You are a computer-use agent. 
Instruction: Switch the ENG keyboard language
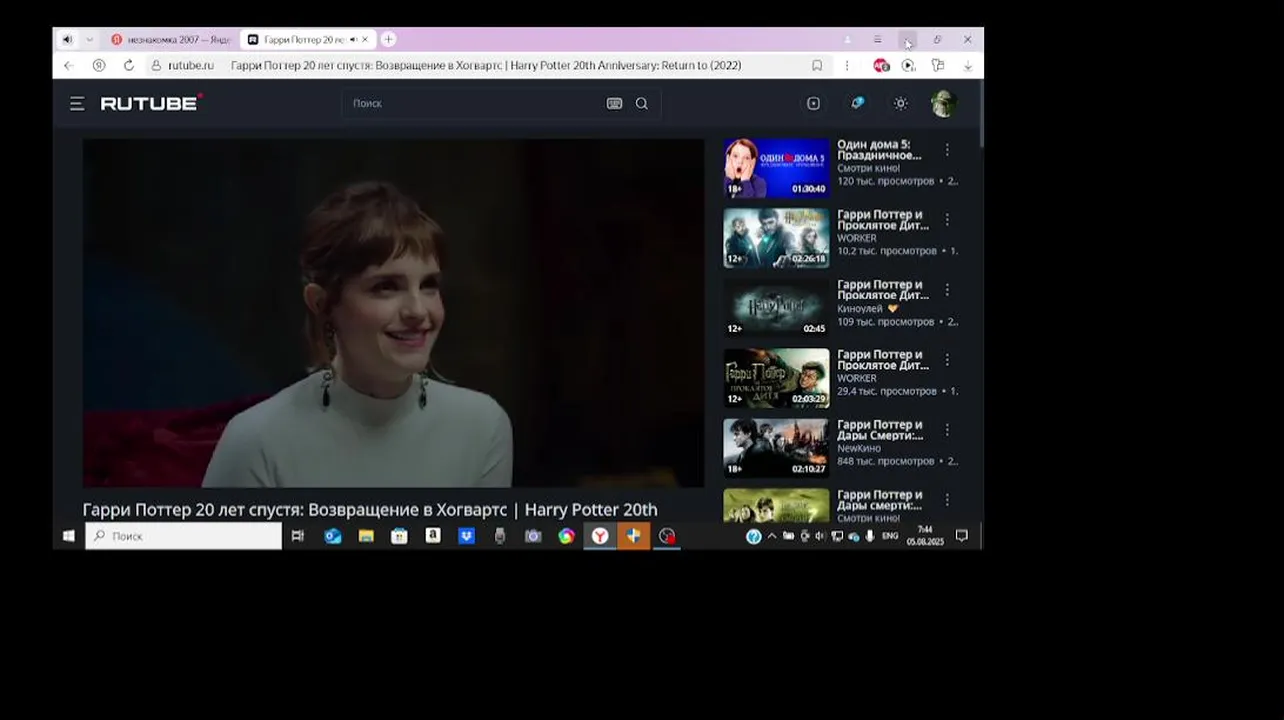pyautogui.click(x=889, y=536)
